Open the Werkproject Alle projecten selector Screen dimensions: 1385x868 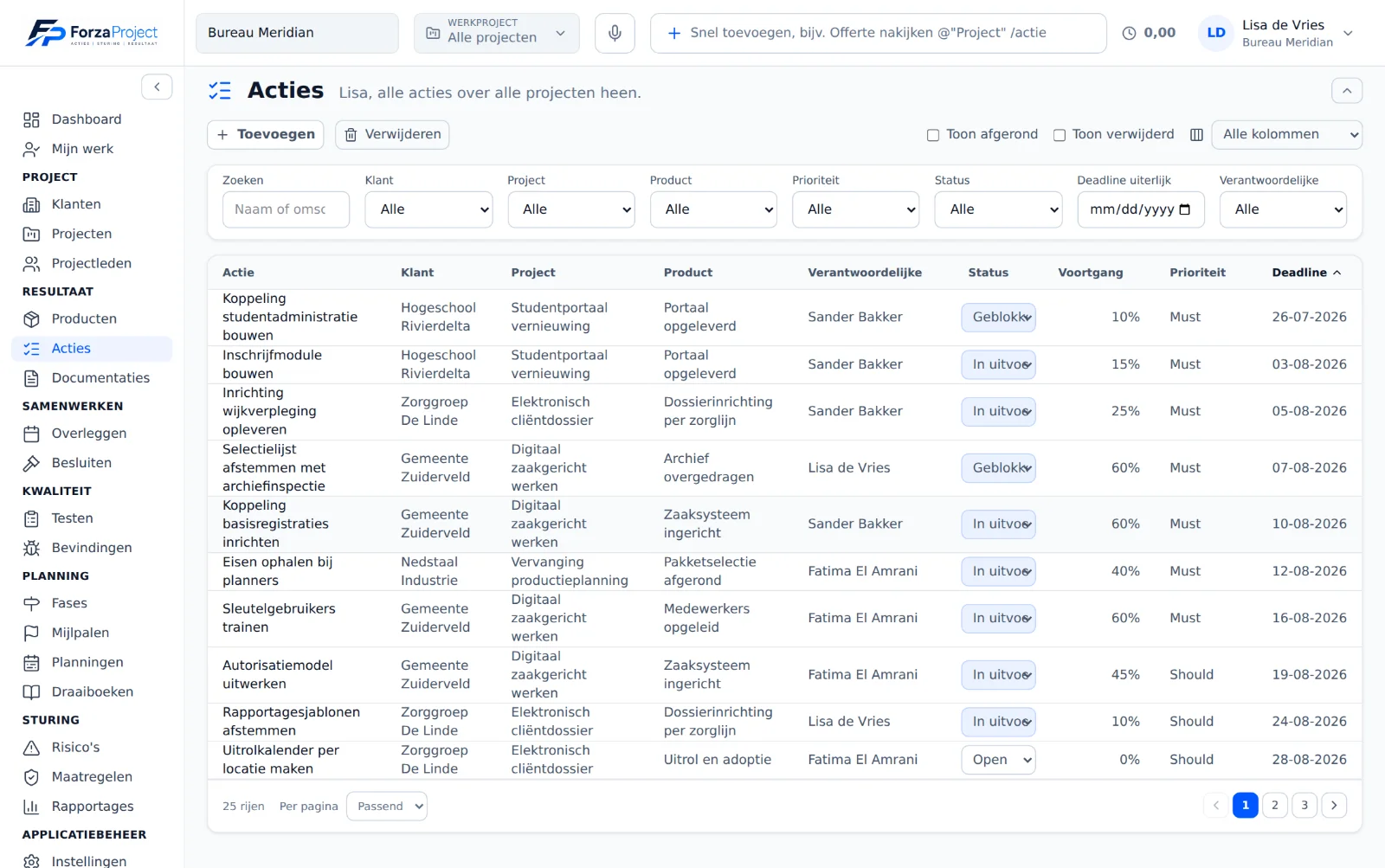[496, 33]
